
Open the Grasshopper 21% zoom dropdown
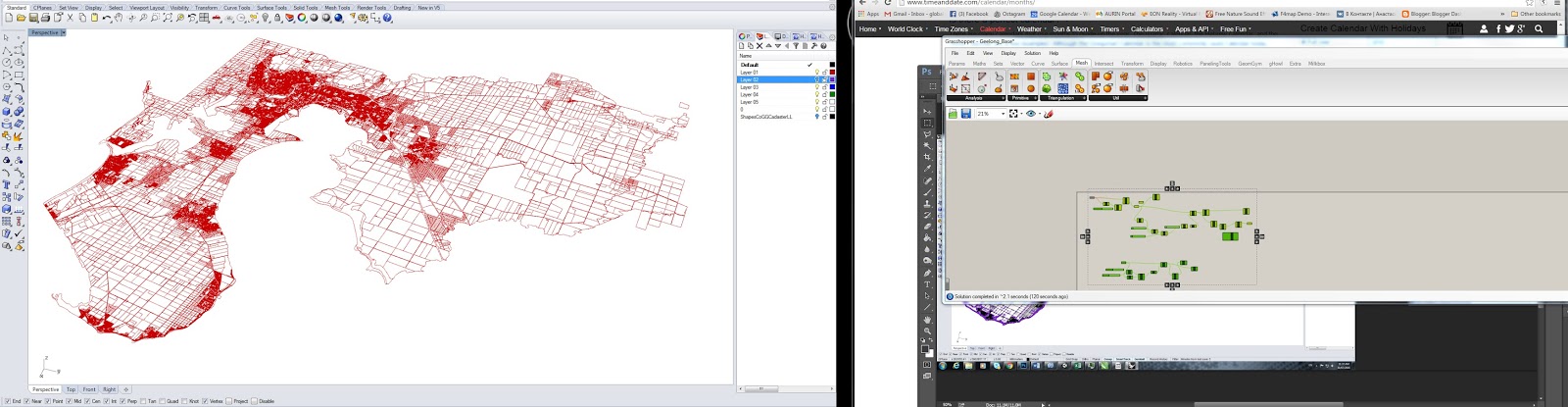pyautogui.click(x=1003, y=114)
